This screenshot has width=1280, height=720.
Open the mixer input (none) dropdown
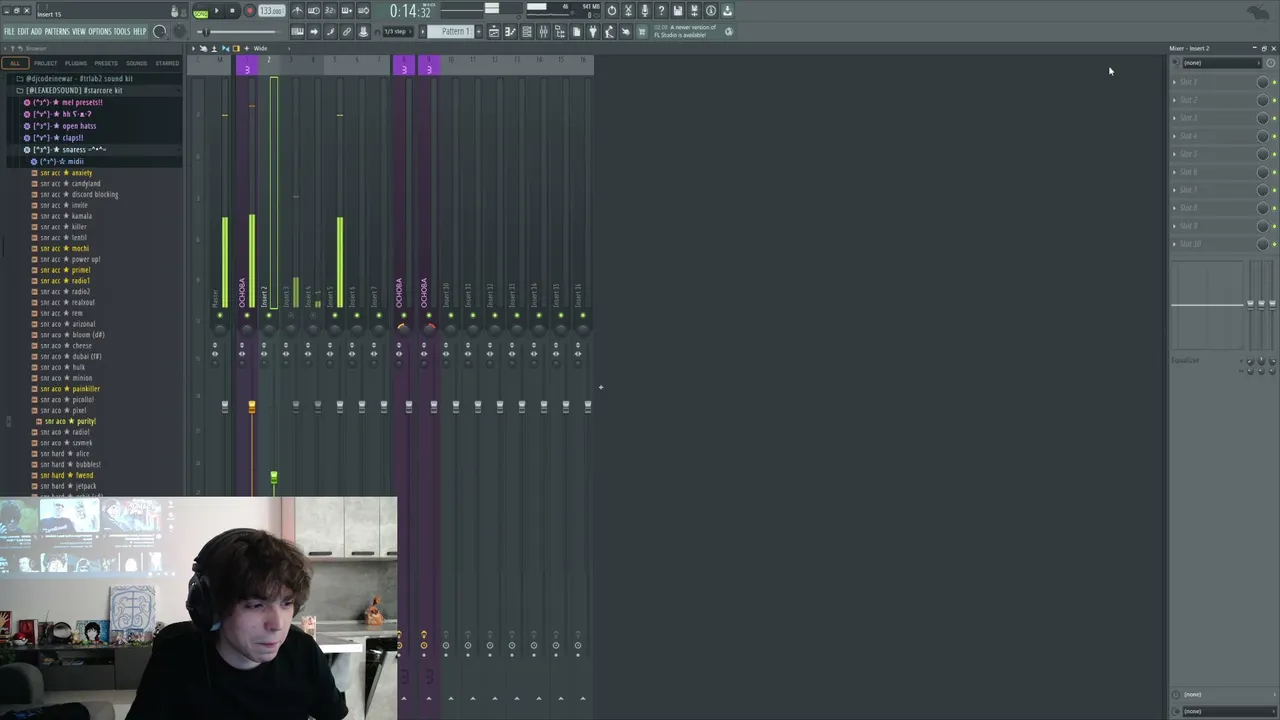coord(1222,63)
